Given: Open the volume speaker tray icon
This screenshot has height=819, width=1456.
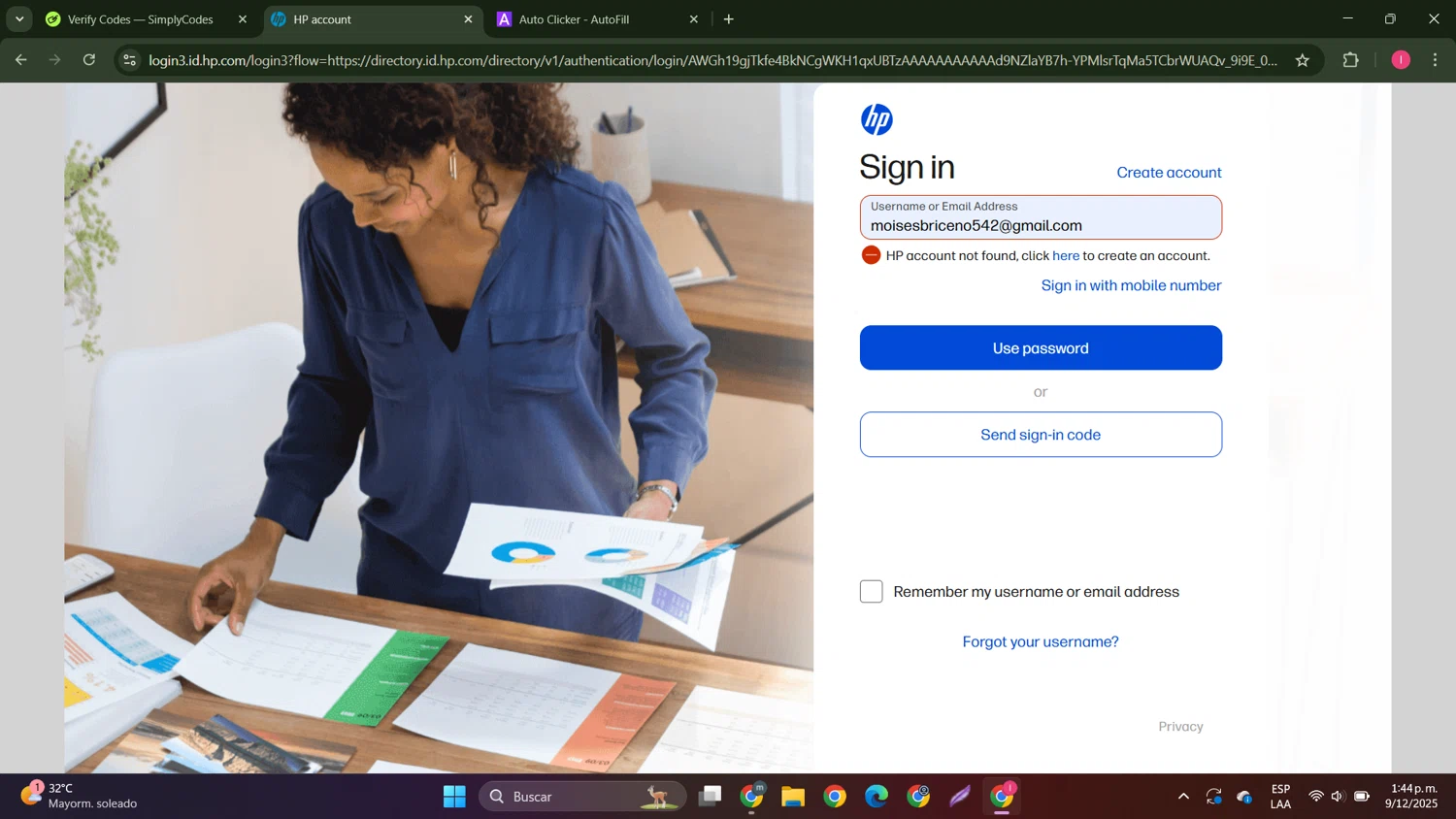Looking at the screenshot, I should pyautogui.click(x=1338, y=797).
